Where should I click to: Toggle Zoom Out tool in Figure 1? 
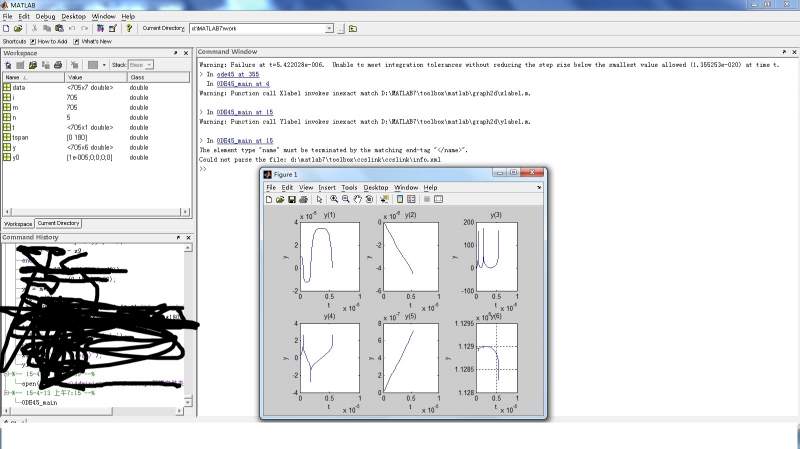(x=346, y=199)
